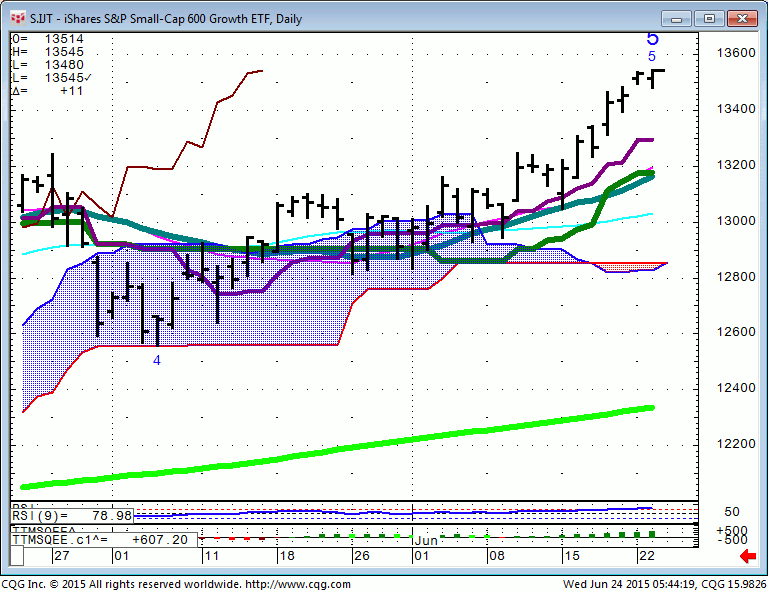Click the CQG chart icon in title bar

18,19
